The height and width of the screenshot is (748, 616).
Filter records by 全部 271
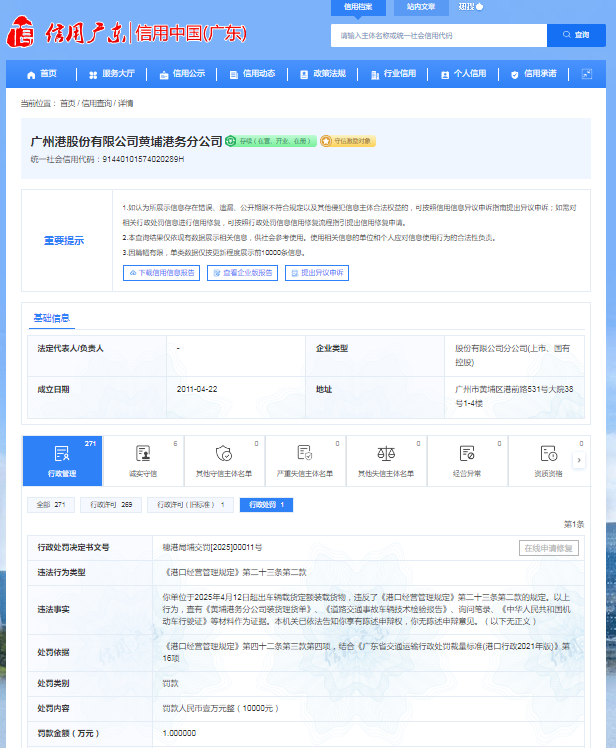point(51,505)
